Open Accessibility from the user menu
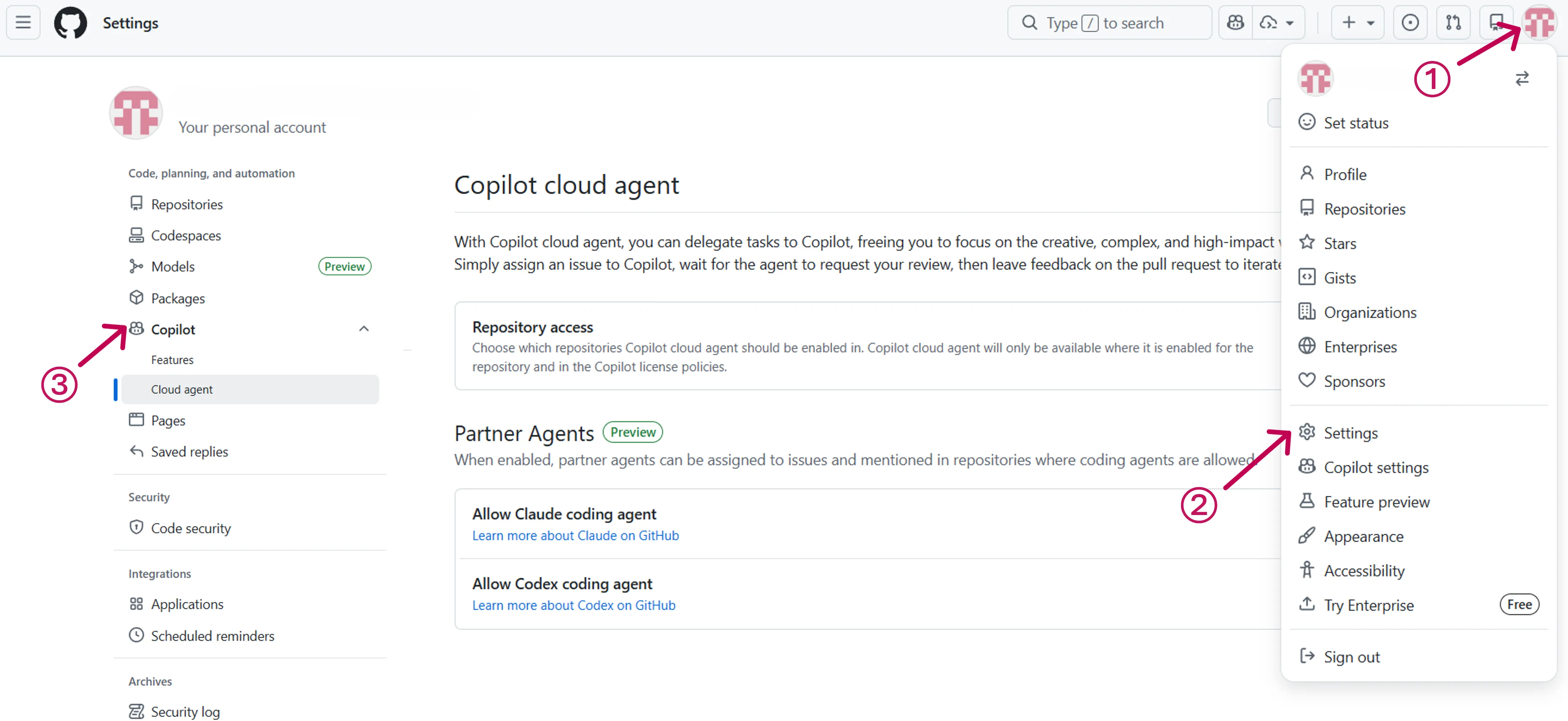Image resolution: width=1568 pixels, height=721 pixels. 1418,571
